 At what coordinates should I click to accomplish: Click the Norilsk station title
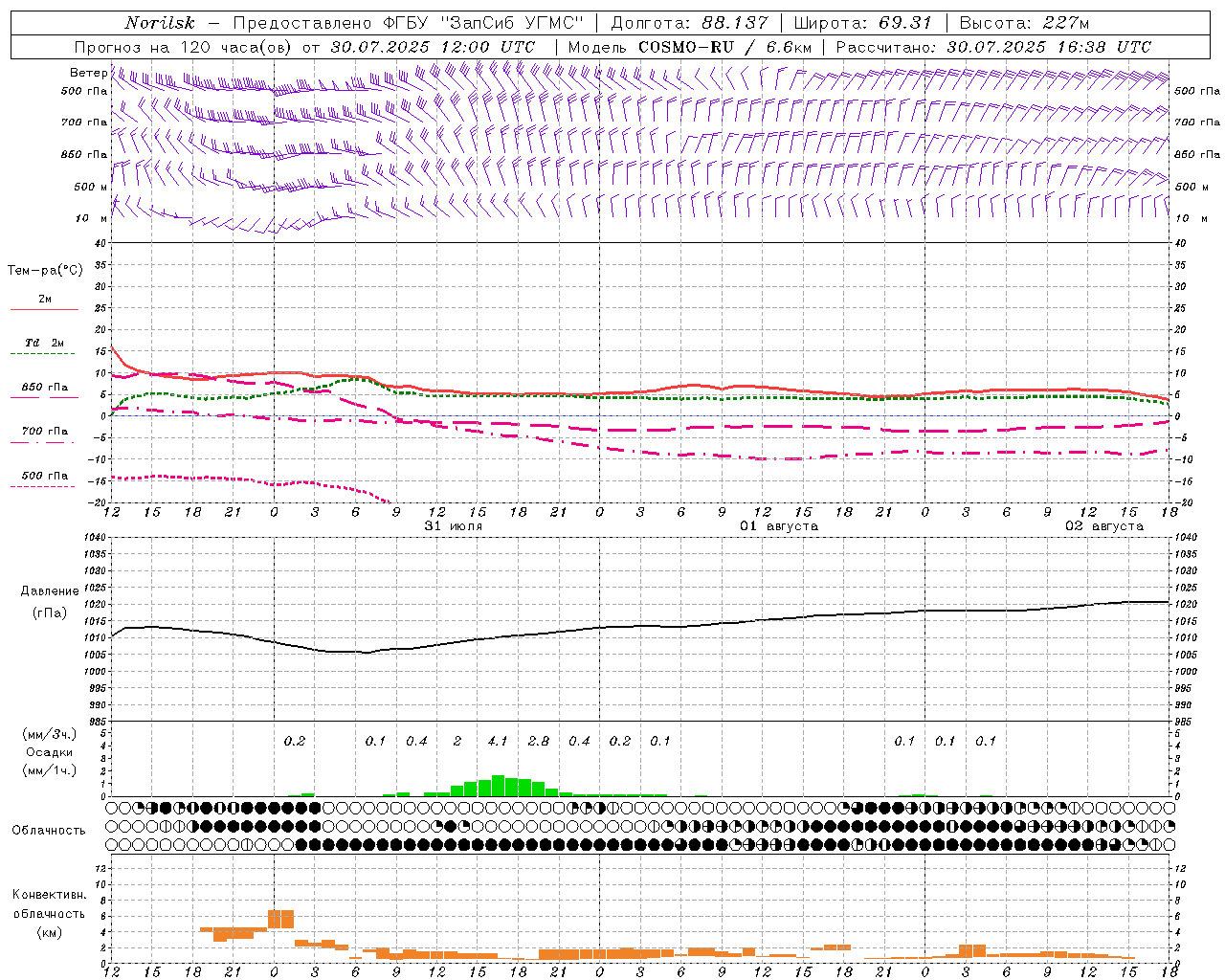point(159,23)
